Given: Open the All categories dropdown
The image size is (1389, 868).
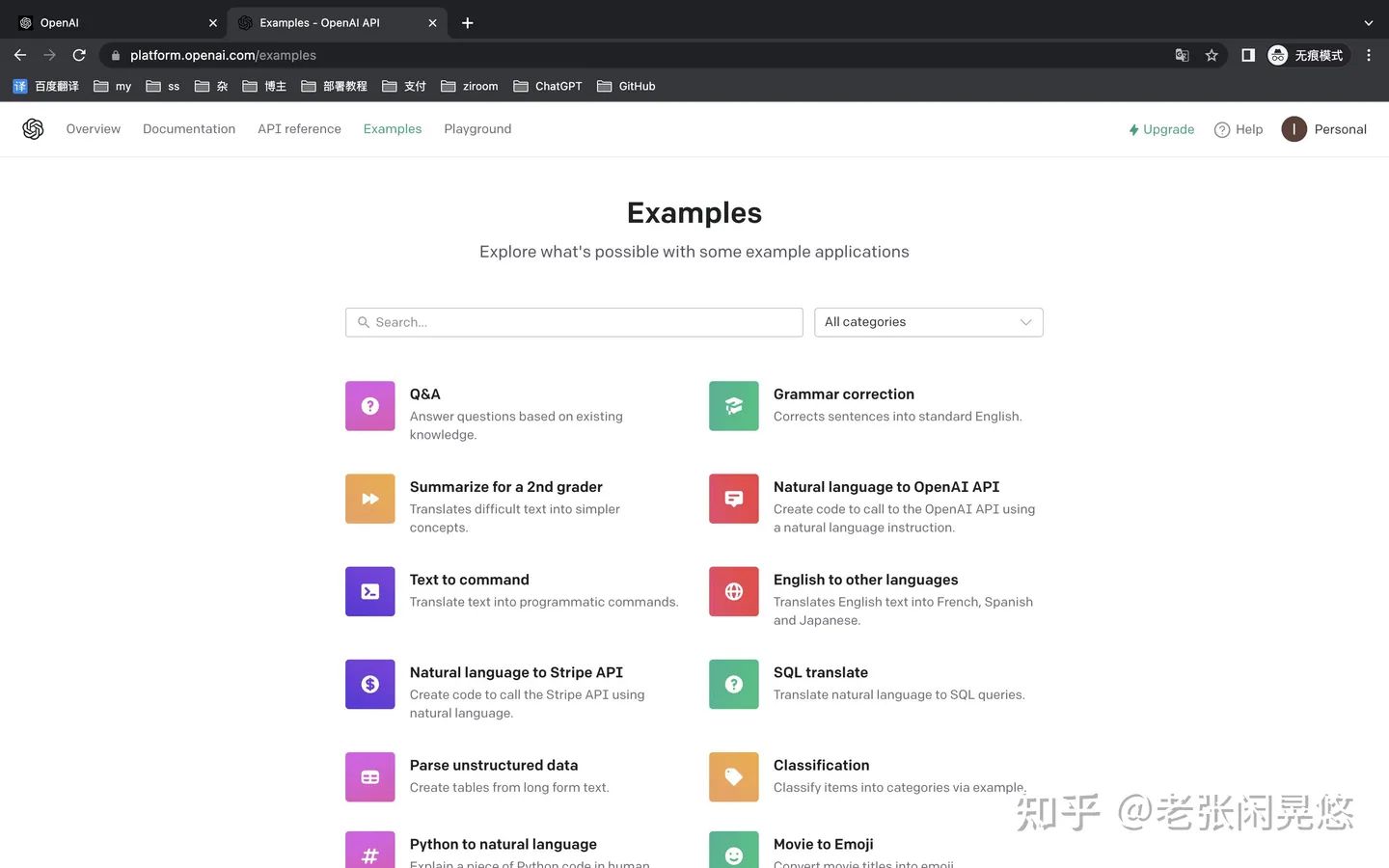Looking at the screenshot, I should tap(927, 321).
